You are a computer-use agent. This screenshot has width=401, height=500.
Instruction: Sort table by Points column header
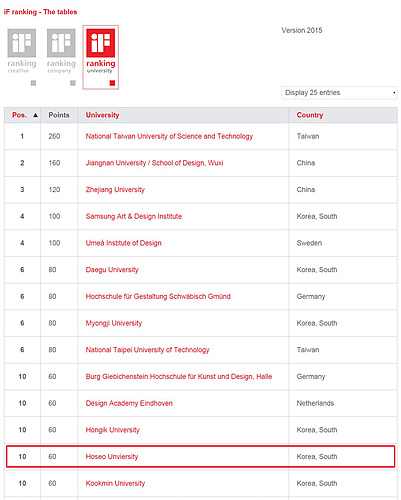coord(59,115)
